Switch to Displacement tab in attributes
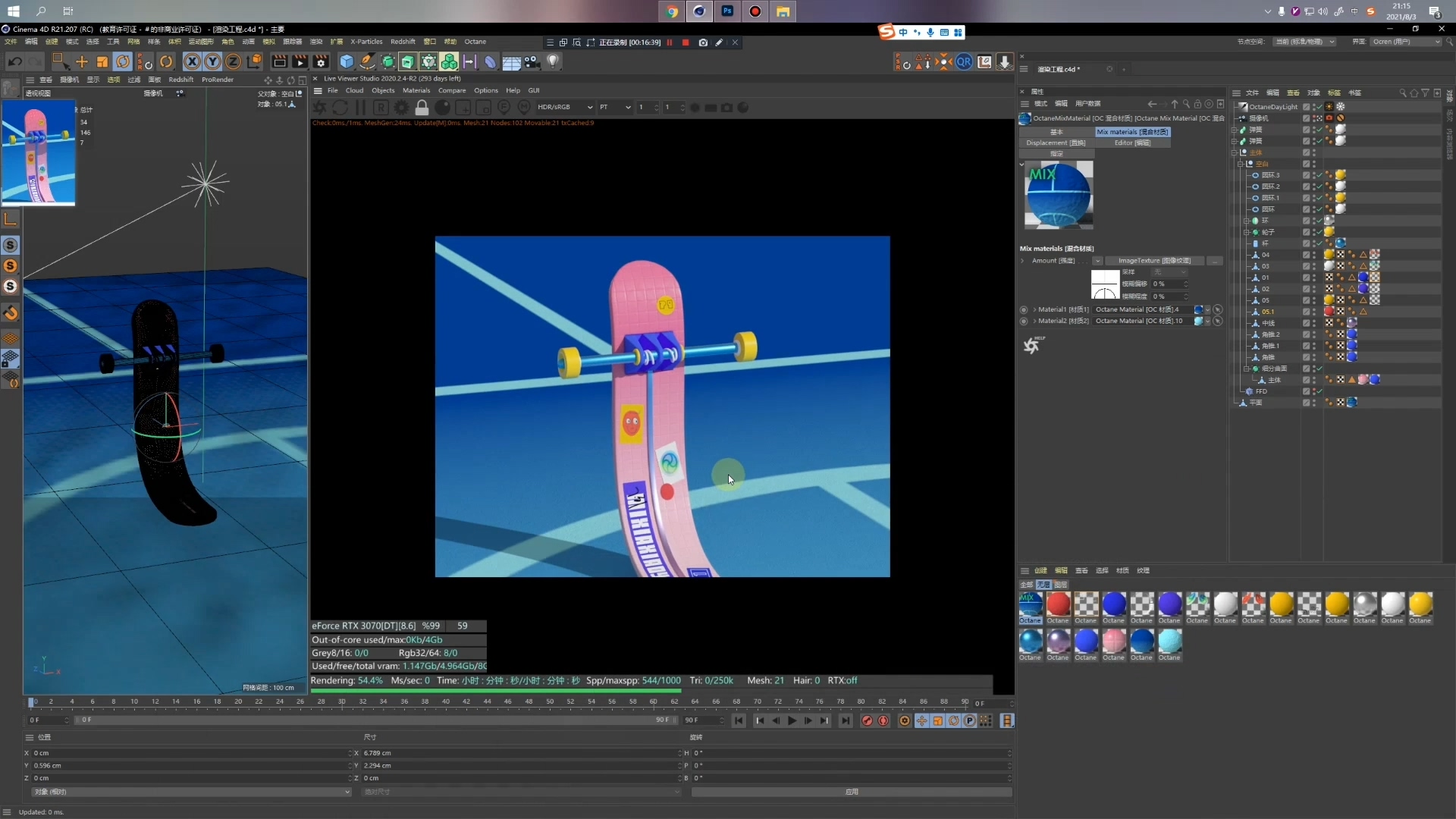 pyautogui.click(x=1056, y=143)
